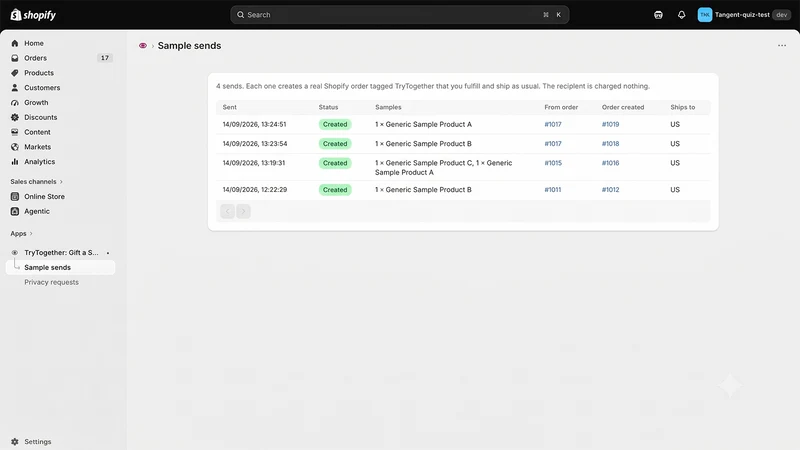Open the Tangent-quiz-test account menu
Image resolution: width=800 pixels, height=450 pixels.
(x=744, y=15)
